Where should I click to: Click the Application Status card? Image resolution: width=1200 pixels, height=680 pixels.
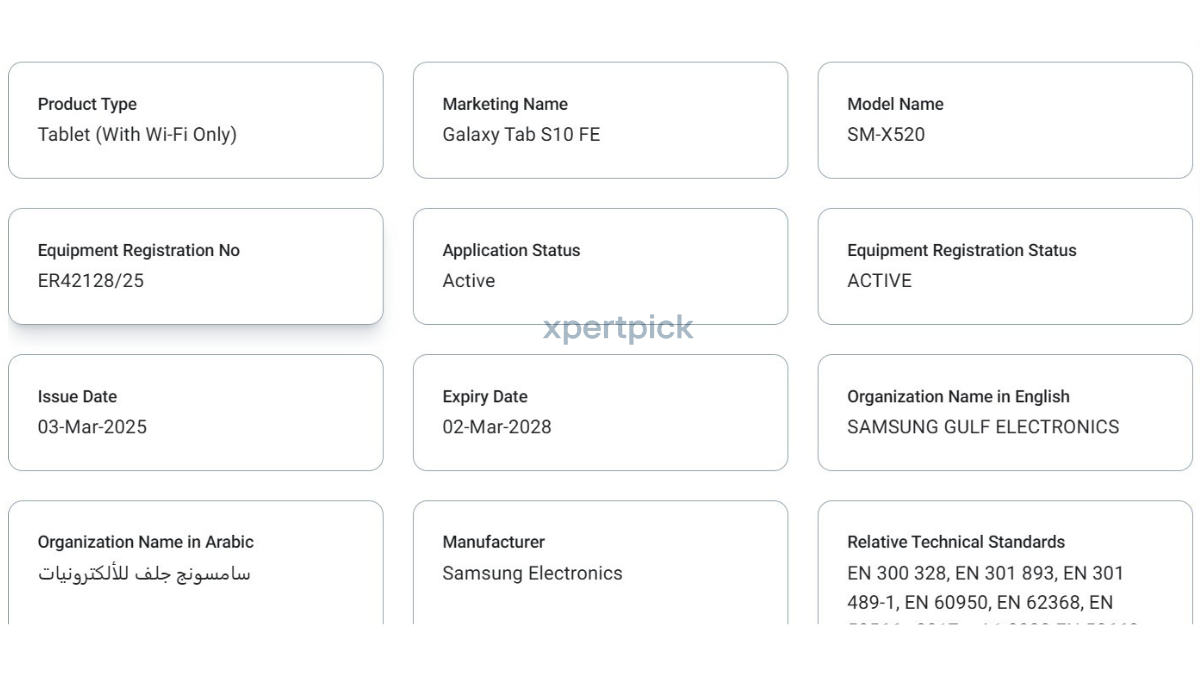[x=600, y=266]
